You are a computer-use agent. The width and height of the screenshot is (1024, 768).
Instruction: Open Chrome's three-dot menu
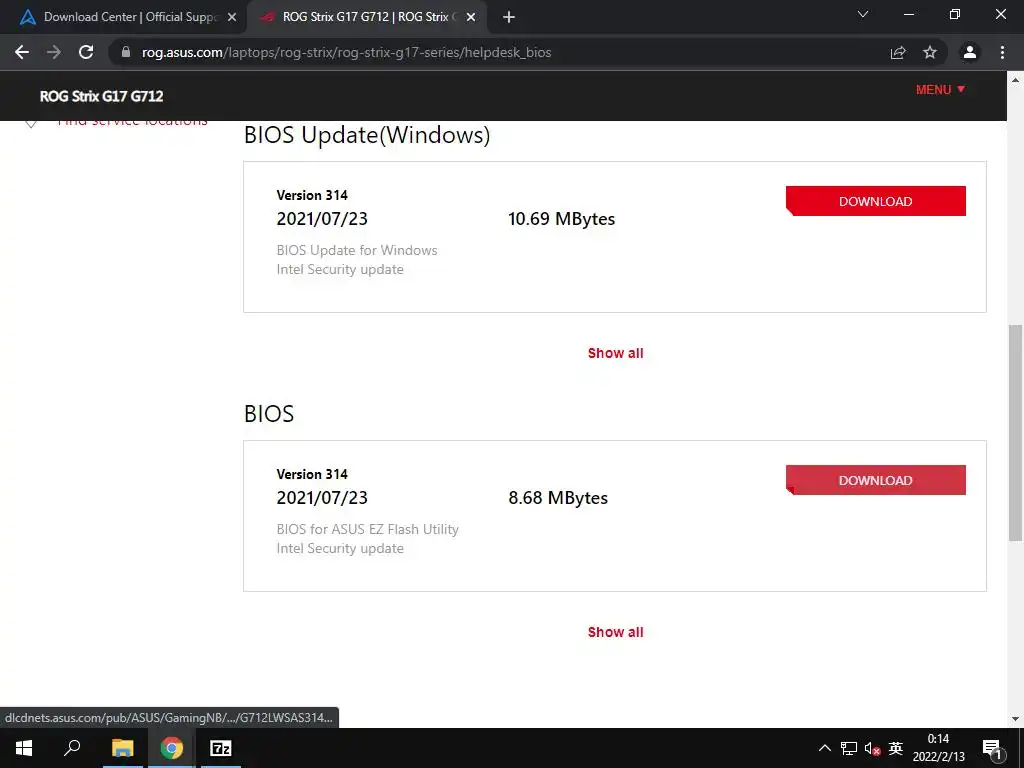(x=1002, y=52)
